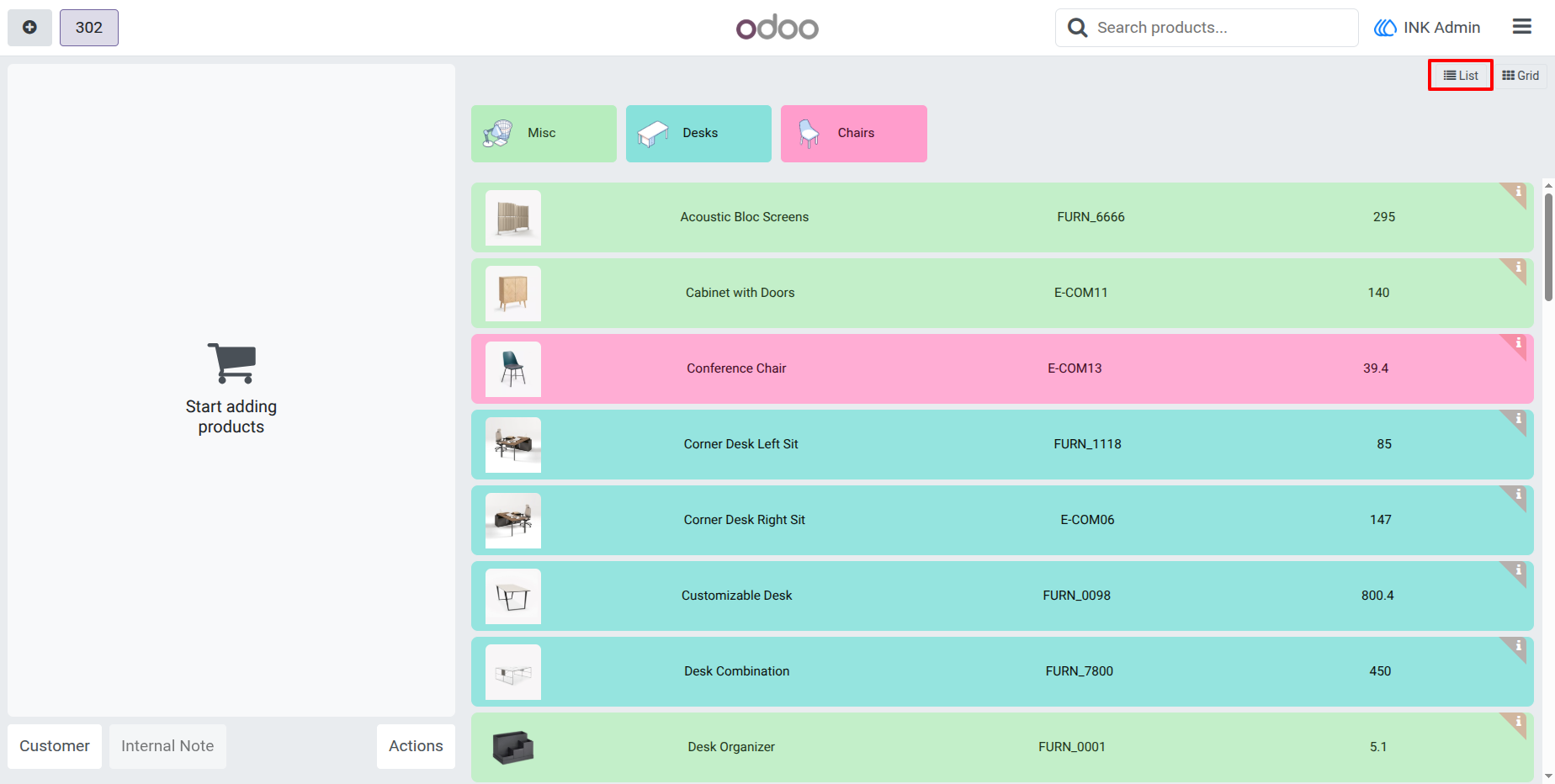Click Desk Organizer product image

point(513,748)
